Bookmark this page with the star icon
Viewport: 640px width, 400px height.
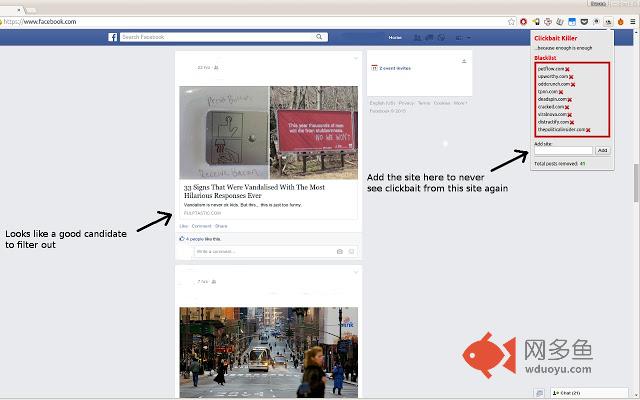pos(511,22)
